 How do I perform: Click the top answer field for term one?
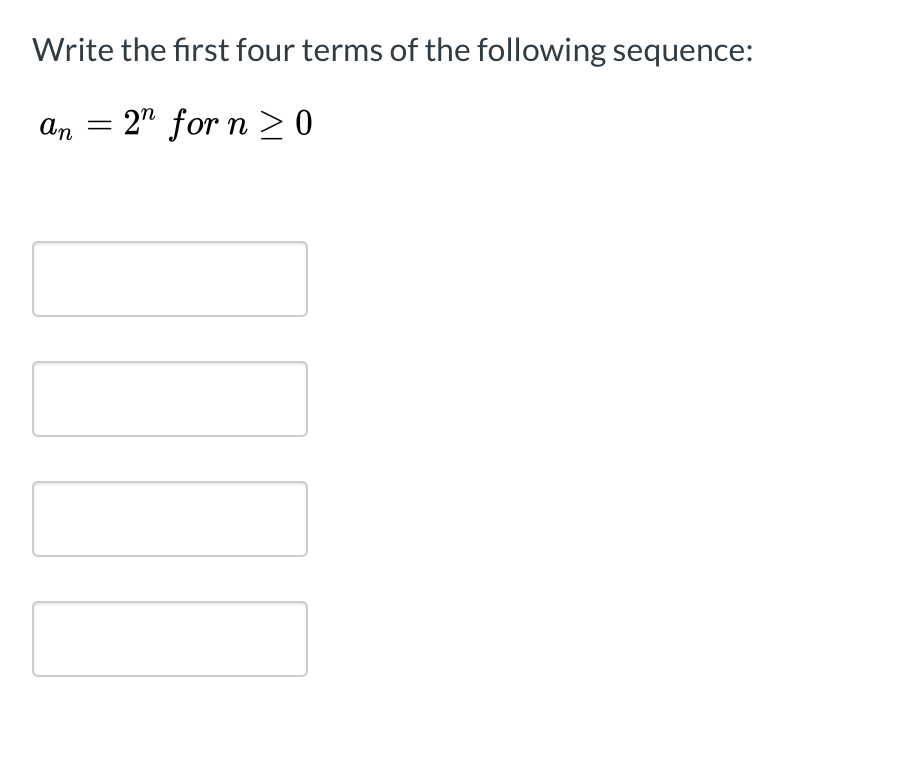169,278
